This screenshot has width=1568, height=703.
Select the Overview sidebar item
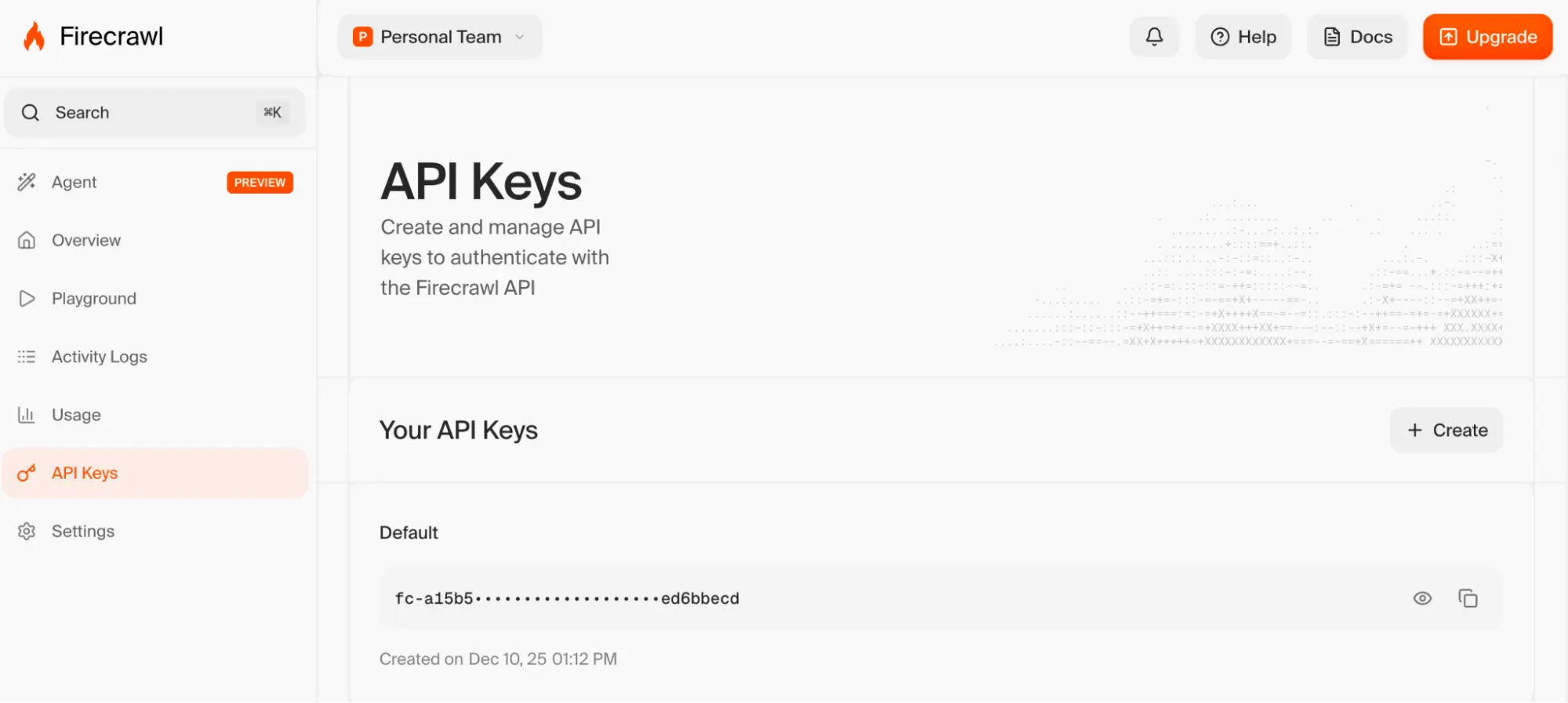(85, 240)
